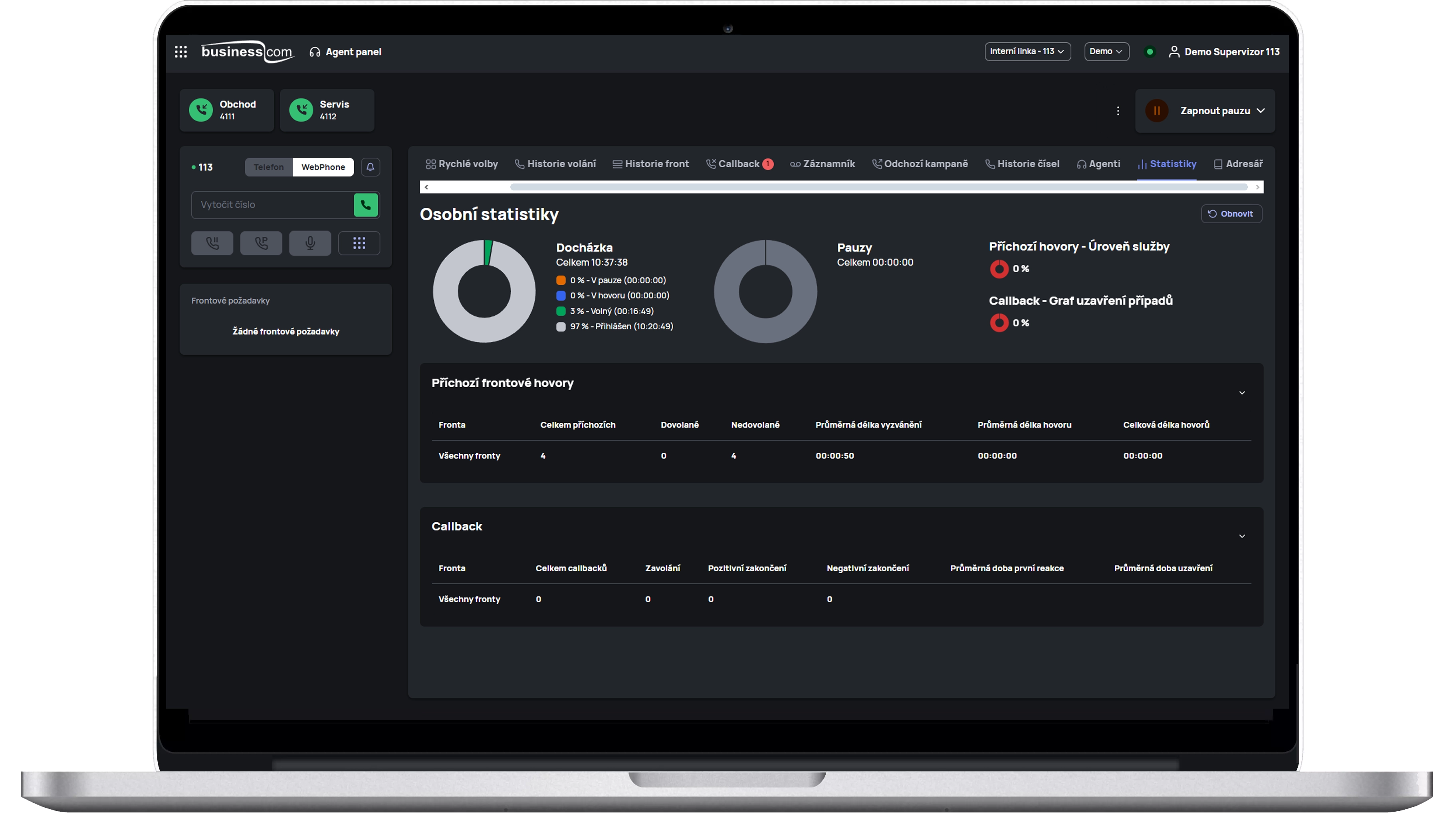Mute microphone with the mic icon

coord(310,243)
